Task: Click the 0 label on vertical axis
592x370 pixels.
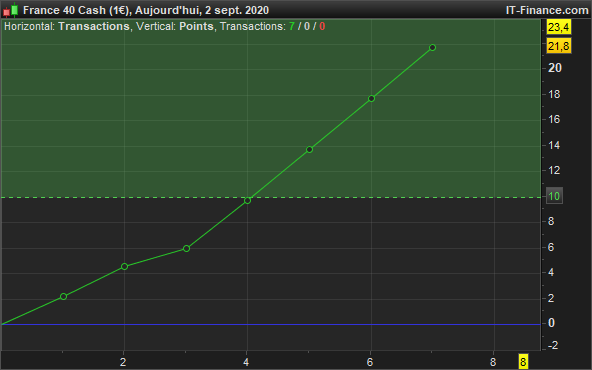Action: (551, 323)
